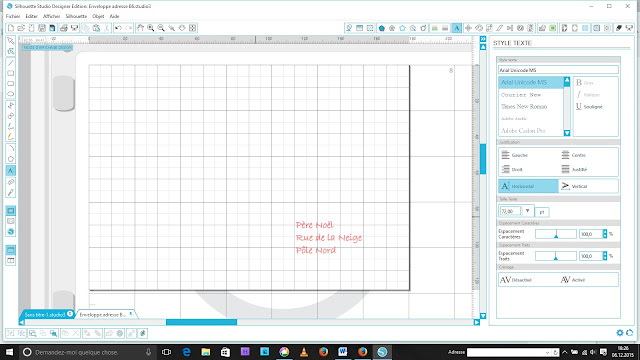Viewport: 640px width, 360px height.
Task: Open the text size dropdown arrow
Action: tap(527, 211)
